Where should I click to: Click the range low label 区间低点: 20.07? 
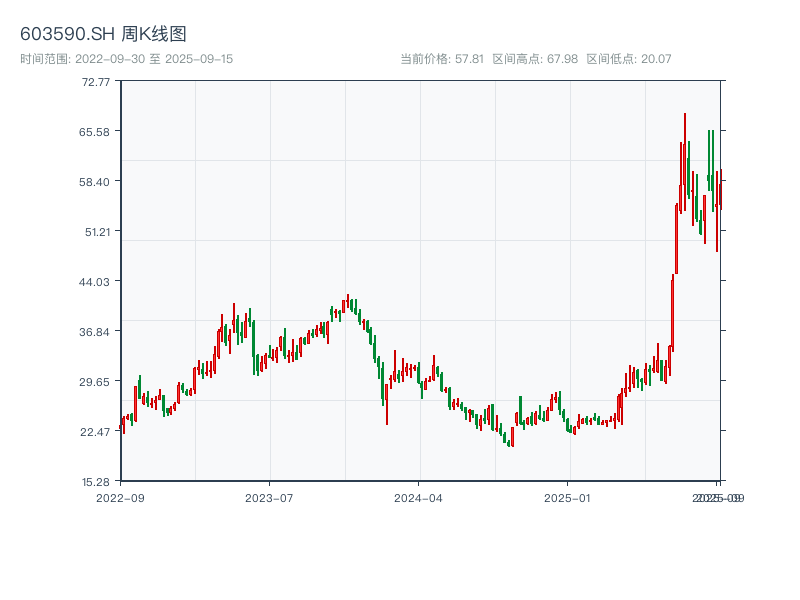pyautogui.click(x=629, y=59)
